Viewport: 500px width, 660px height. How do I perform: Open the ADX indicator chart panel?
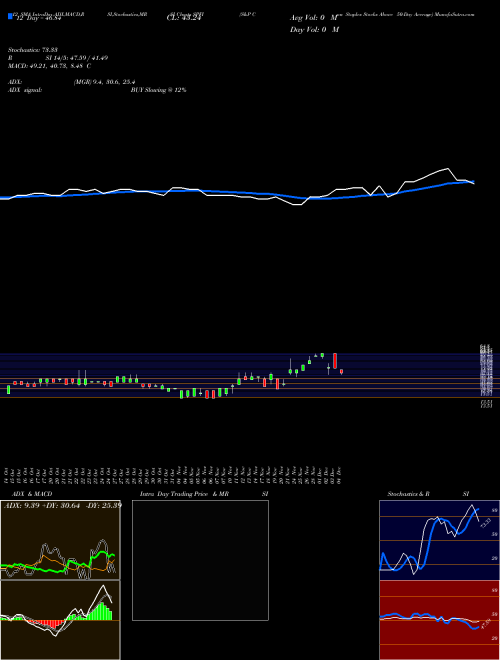click(x=60, y=540)
